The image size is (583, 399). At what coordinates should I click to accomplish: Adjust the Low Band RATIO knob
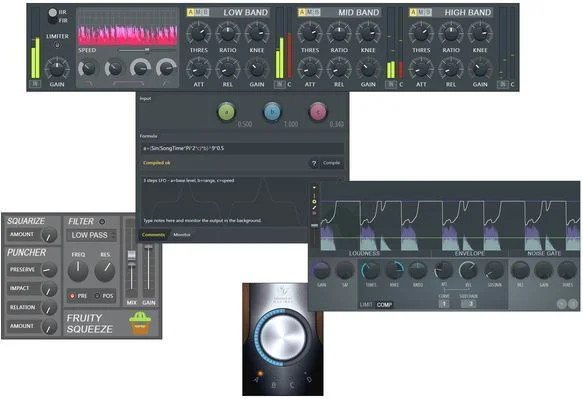[228, 33]
